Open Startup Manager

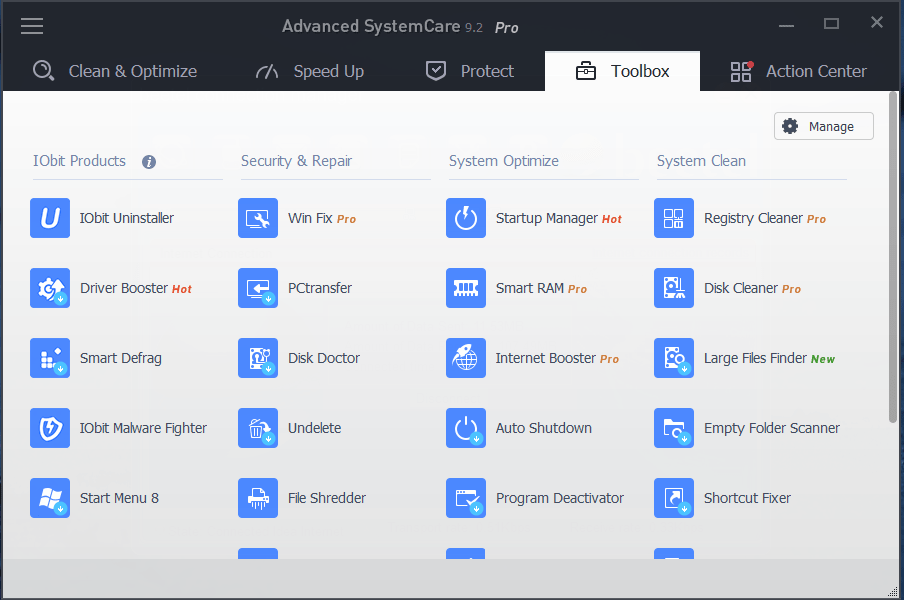tap(539, 218)
